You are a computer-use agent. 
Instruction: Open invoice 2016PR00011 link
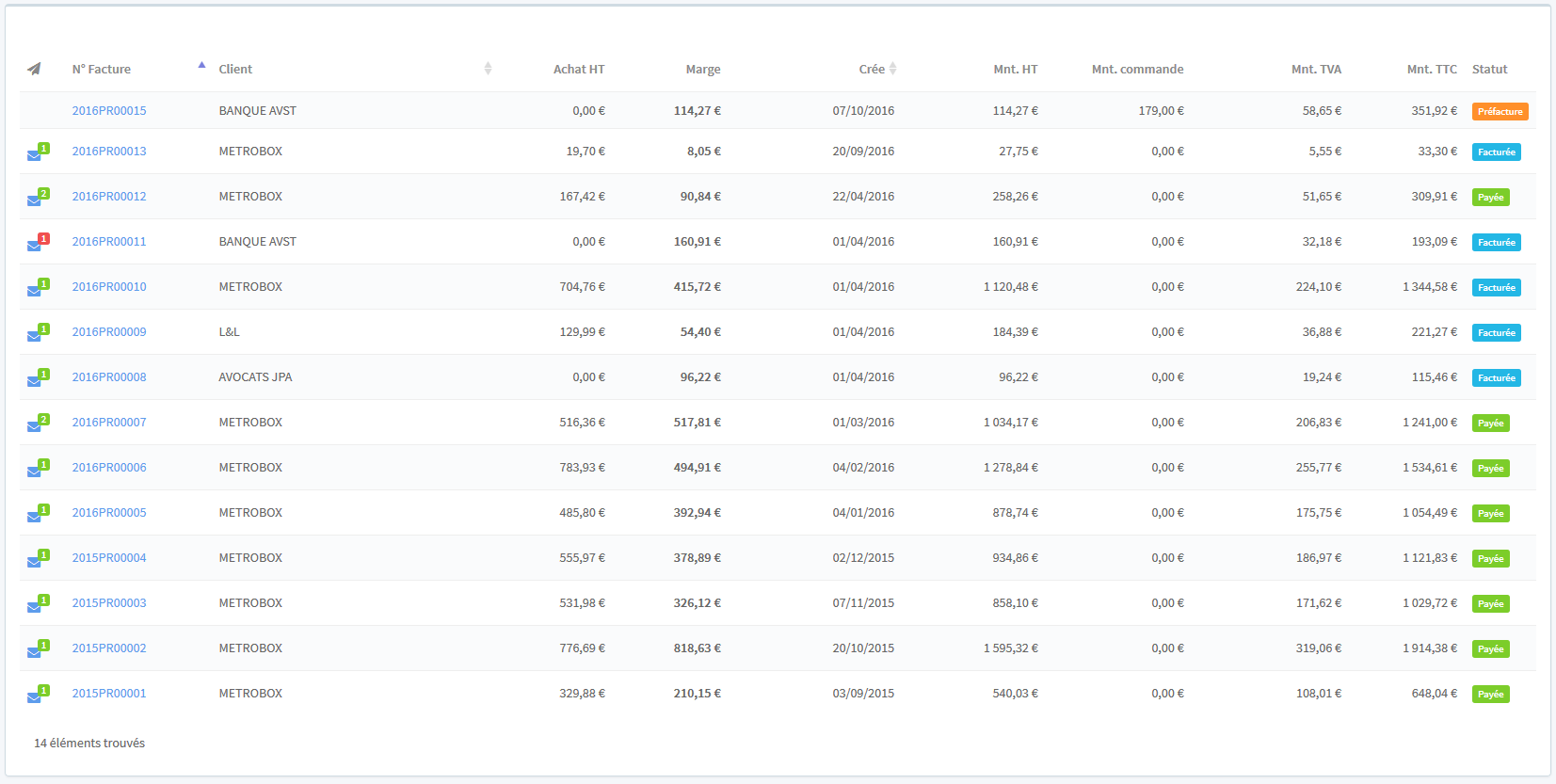[109, 241]
